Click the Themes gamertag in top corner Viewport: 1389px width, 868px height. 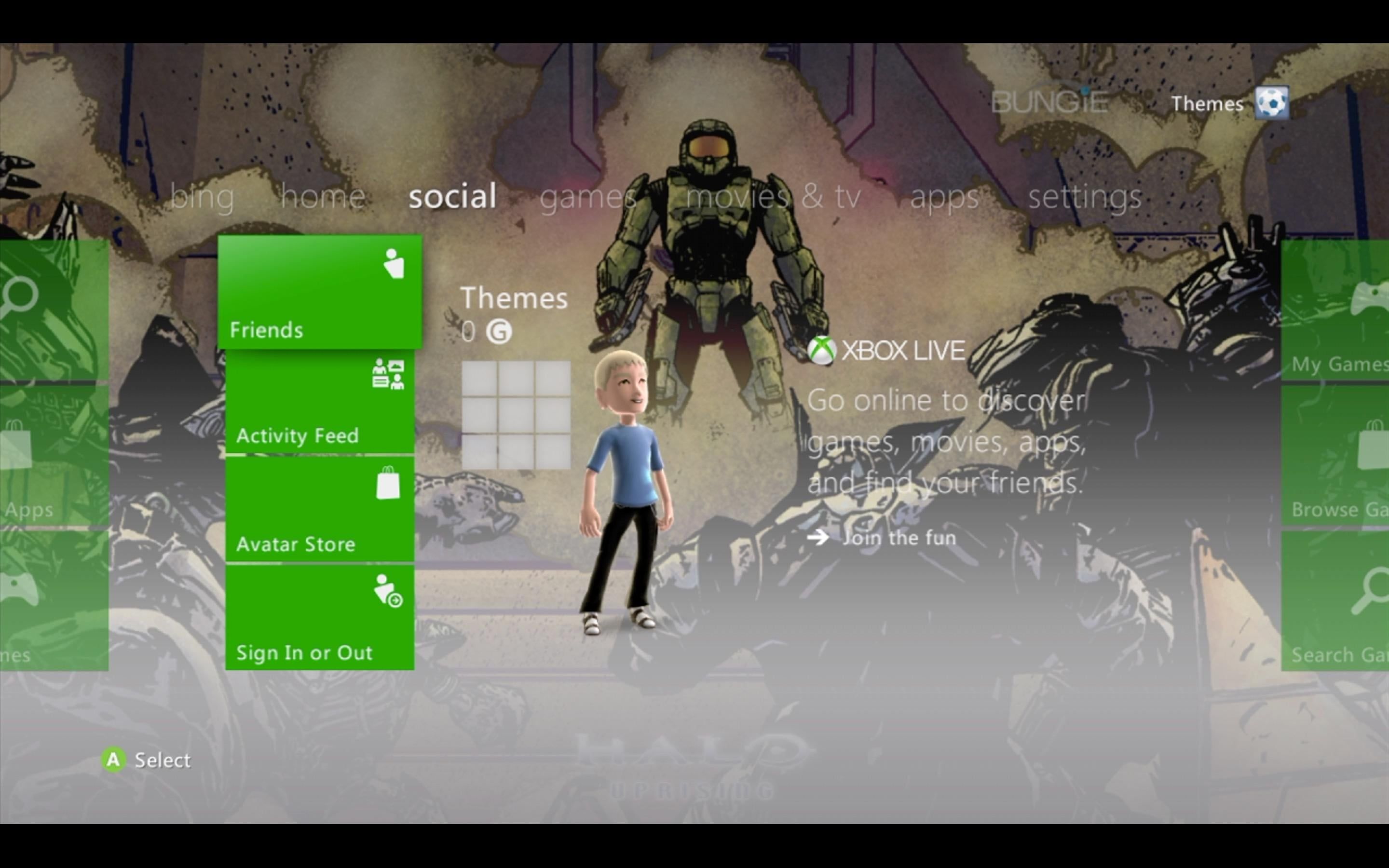point(1207,104)
